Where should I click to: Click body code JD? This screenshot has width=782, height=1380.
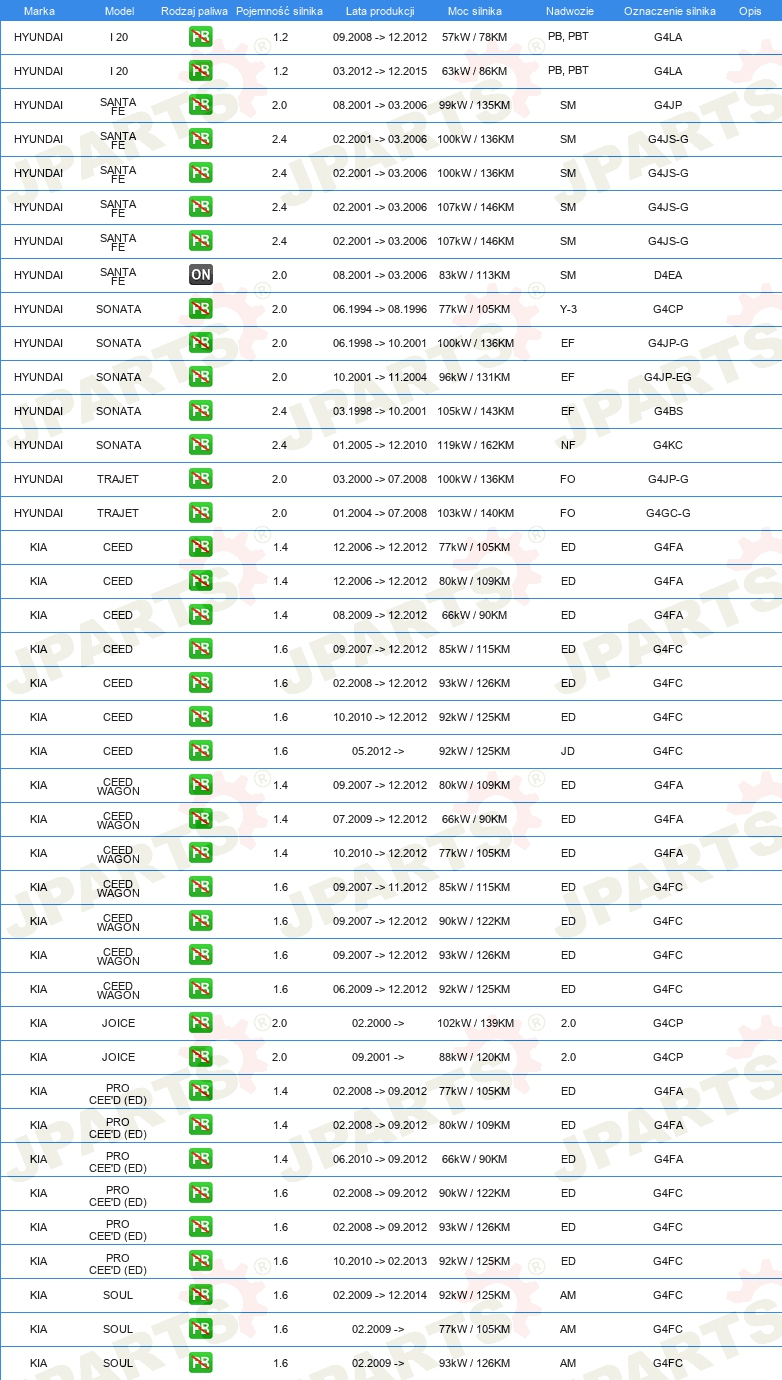(568, 751)
